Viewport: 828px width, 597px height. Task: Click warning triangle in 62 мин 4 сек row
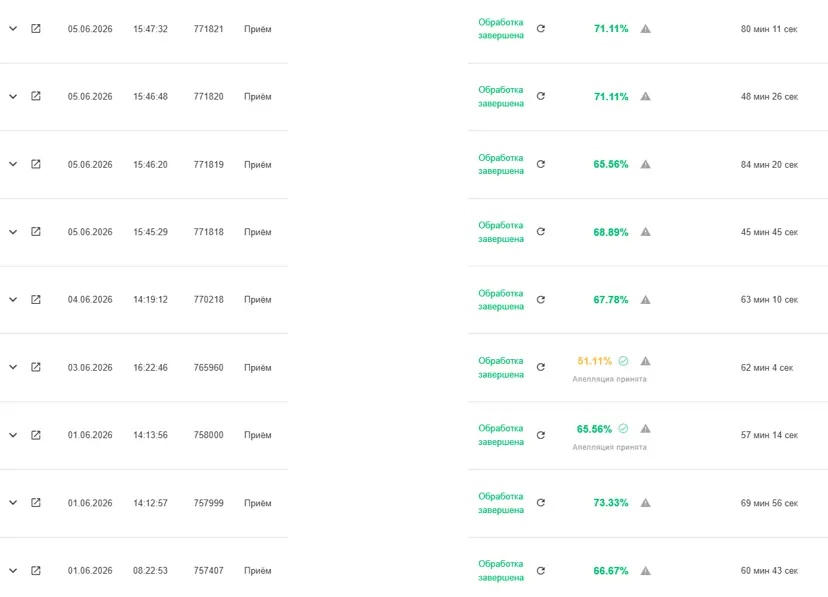click(x=645, y=361)
